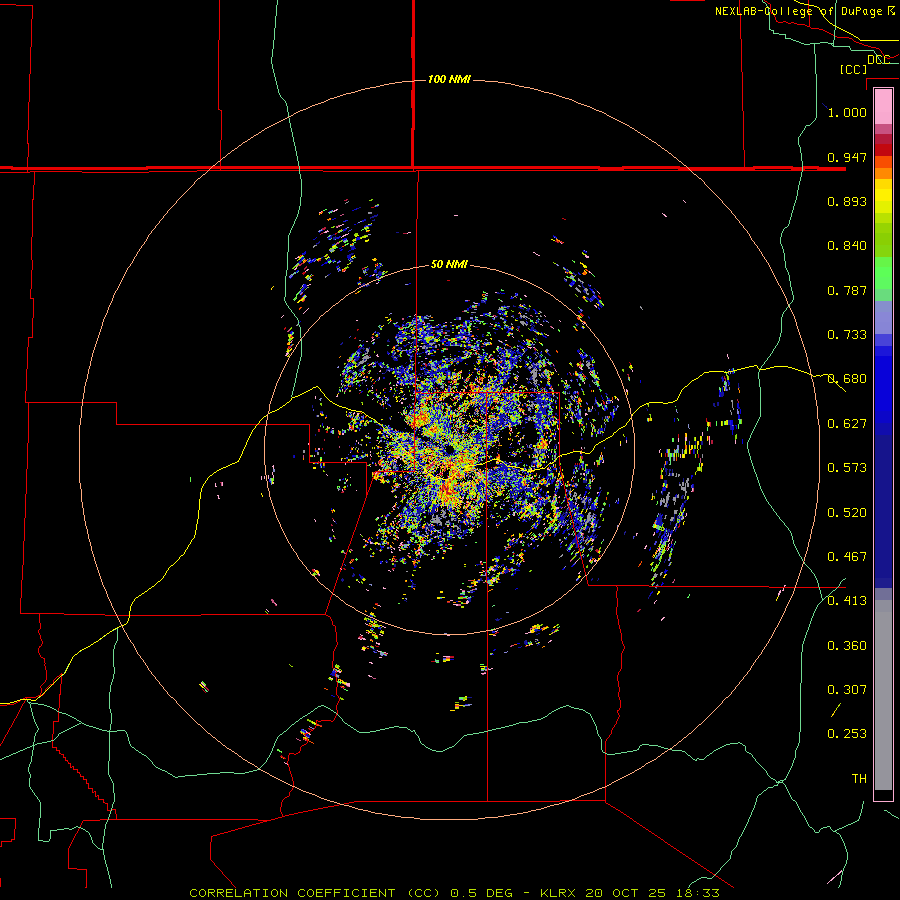Screen dimensions: 900x900
Task: Click the 0.307 color scale value
Action: (847, 690)
